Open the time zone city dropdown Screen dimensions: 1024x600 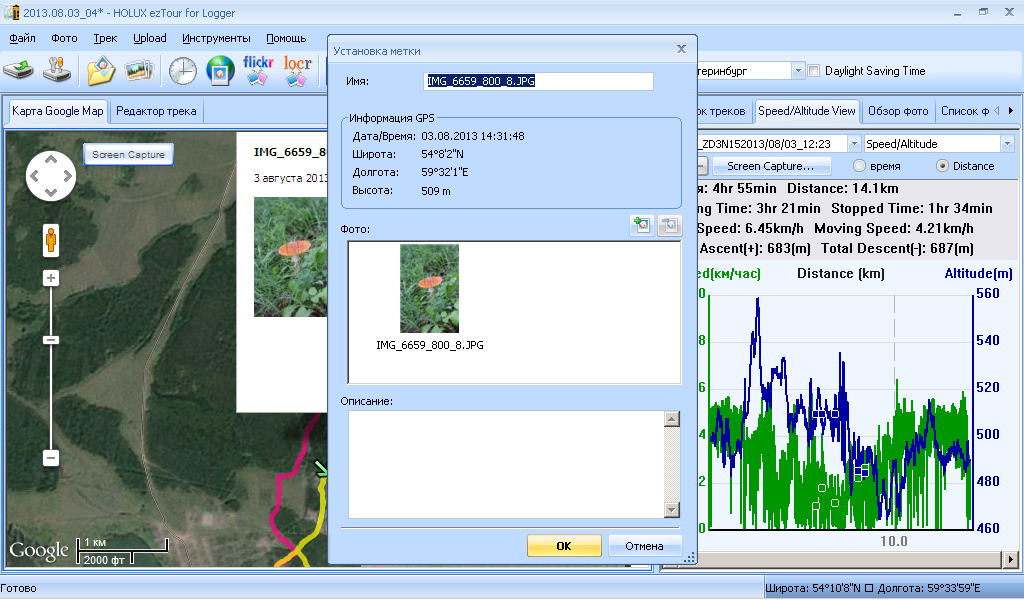pyautogui.click(x=797, y=71)
